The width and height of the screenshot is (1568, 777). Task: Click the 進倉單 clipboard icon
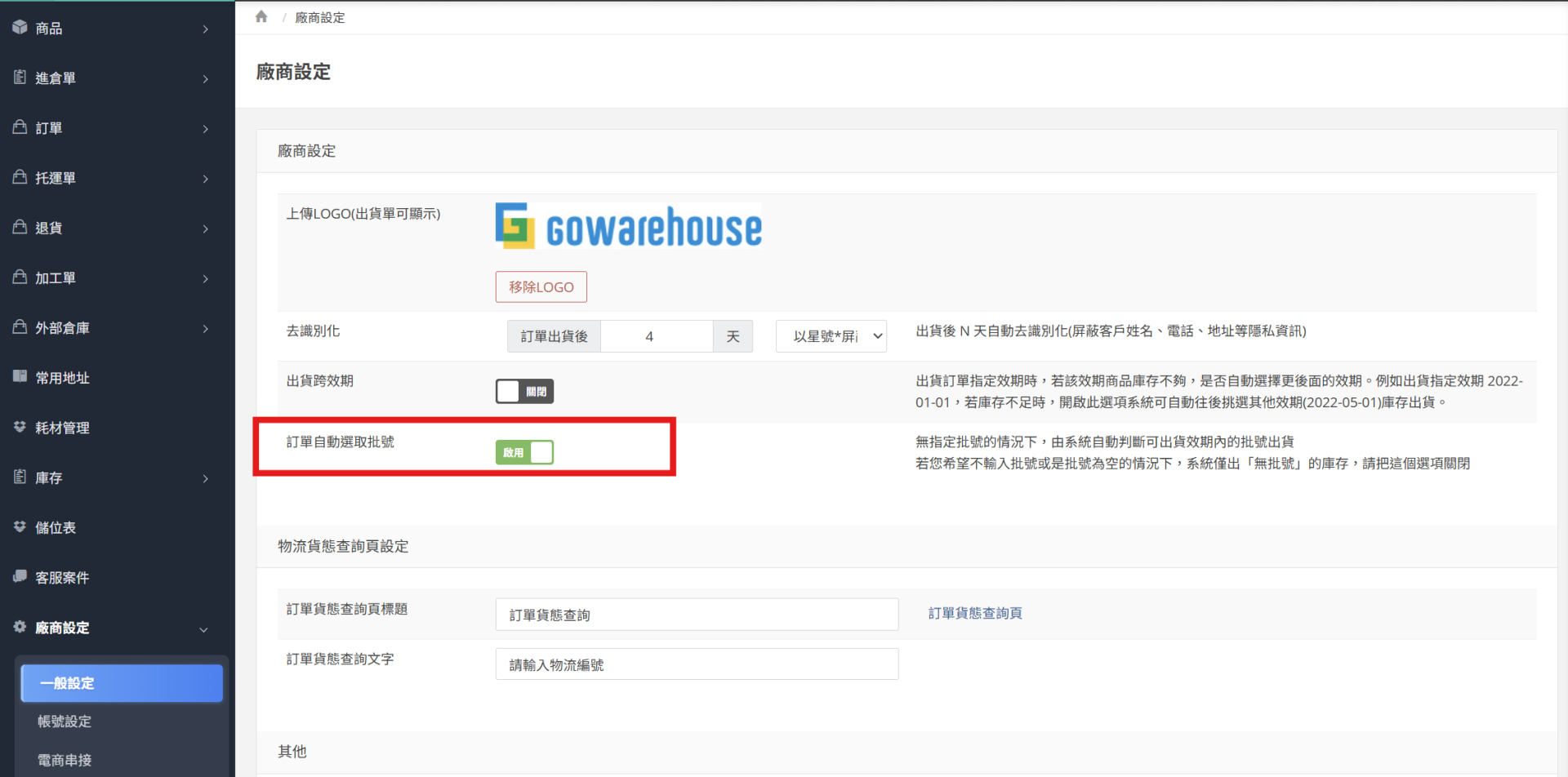pyautogui.click(x=20, y=78)
